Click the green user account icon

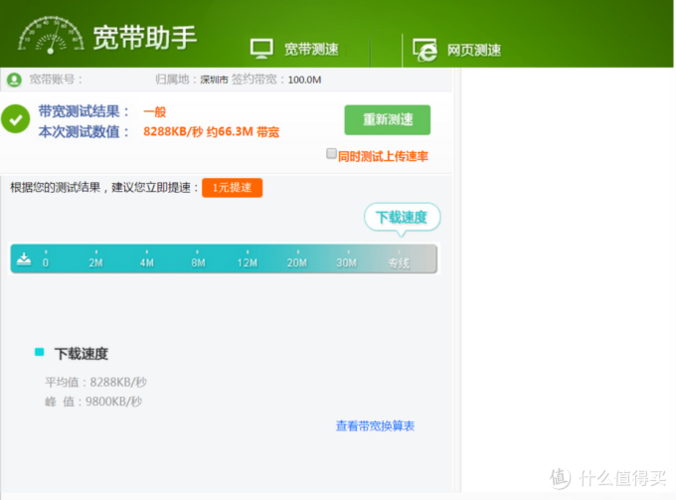14,80
